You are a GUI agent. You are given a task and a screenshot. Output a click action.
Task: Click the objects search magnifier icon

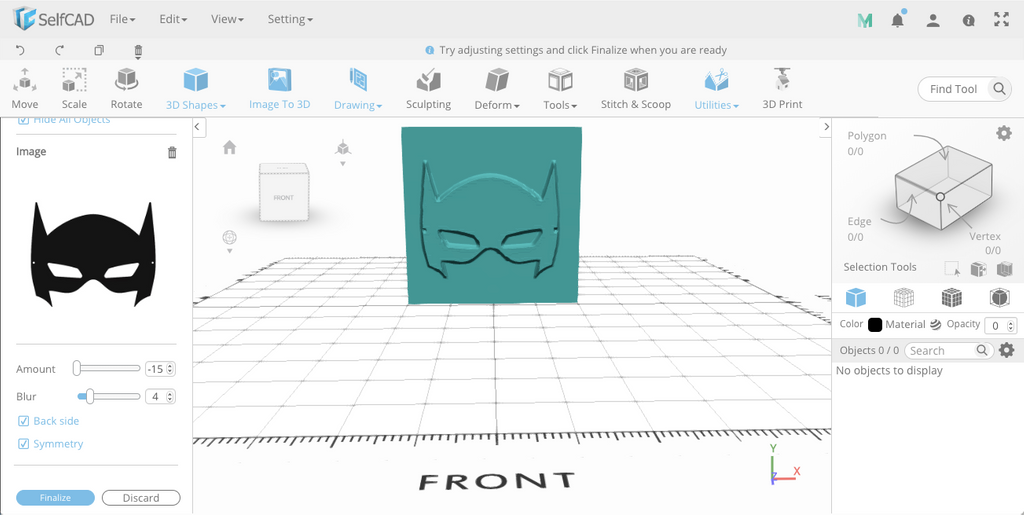tap(982, 351)
